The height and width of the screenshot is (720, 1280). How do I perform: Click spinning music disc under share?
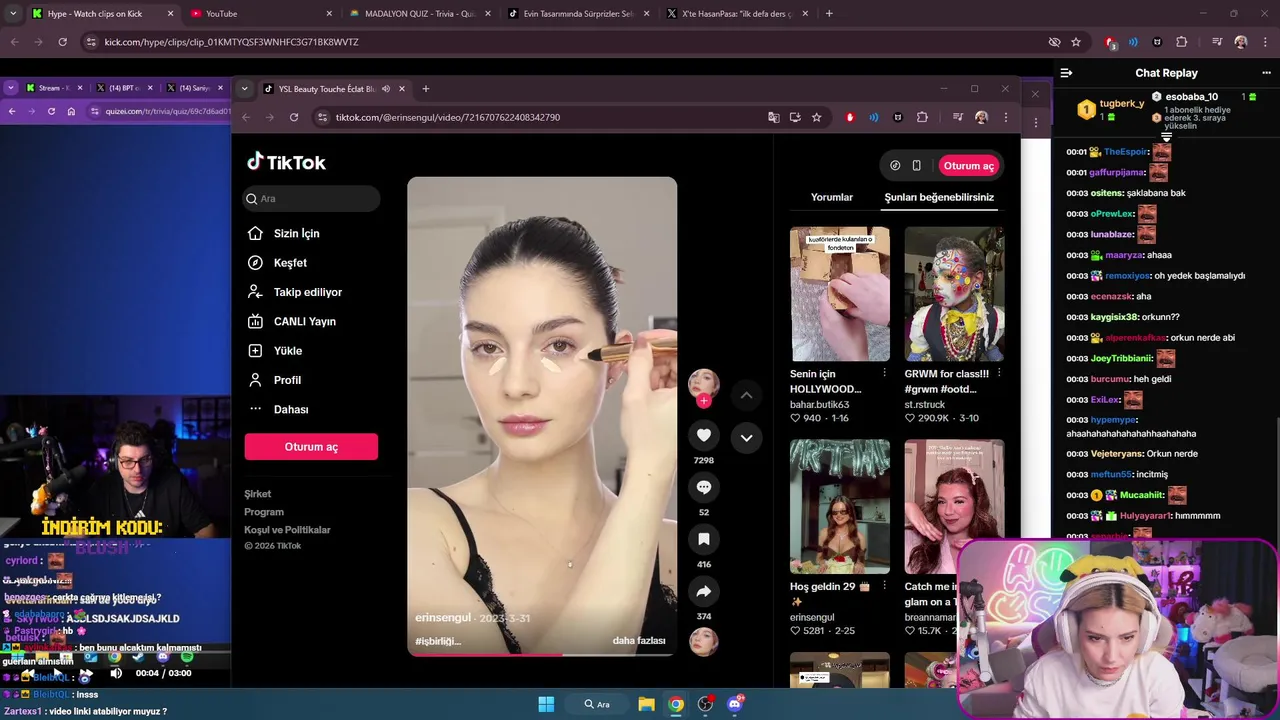tap(704, 641)
